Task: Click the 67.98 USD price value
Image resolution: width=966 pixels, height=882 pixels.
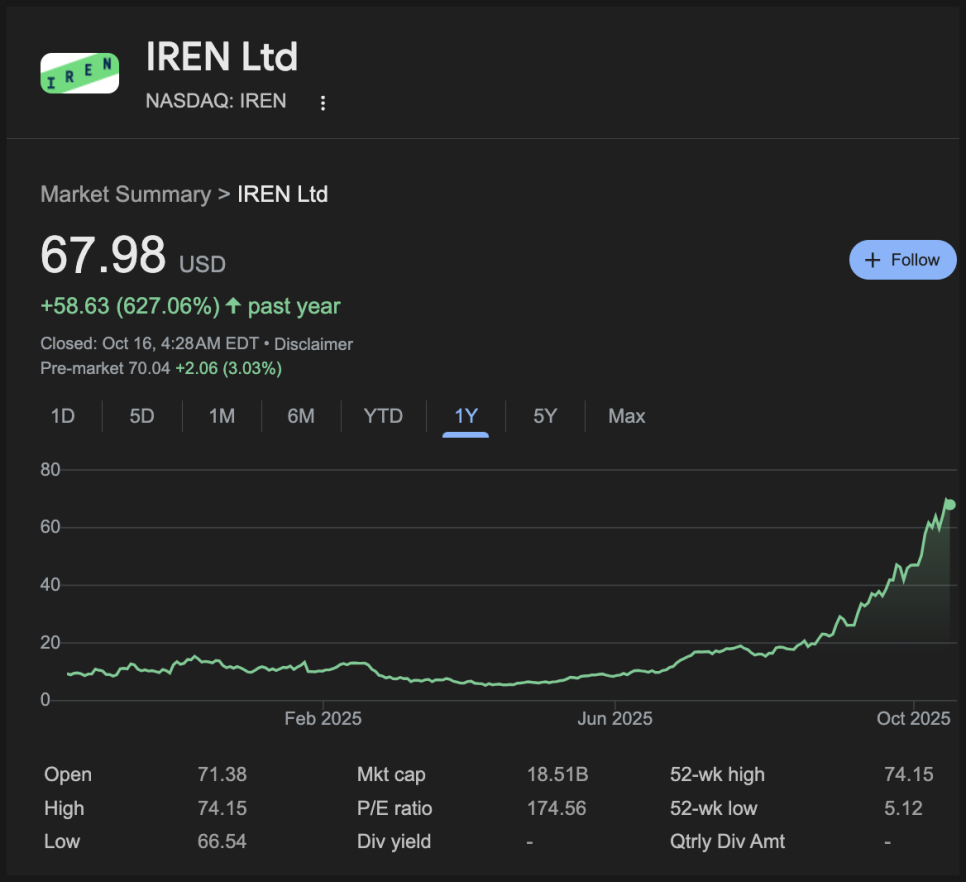Action: (x=103, y=255)
